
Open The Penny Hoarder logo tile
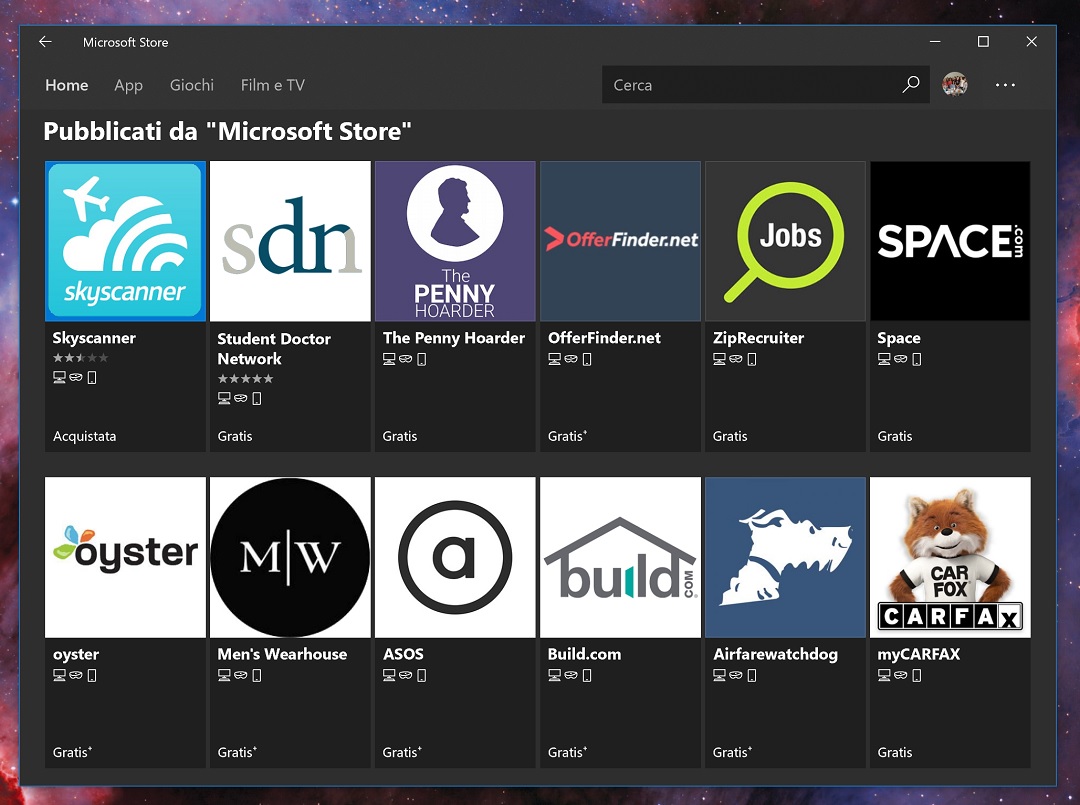(x=455, y=241)
